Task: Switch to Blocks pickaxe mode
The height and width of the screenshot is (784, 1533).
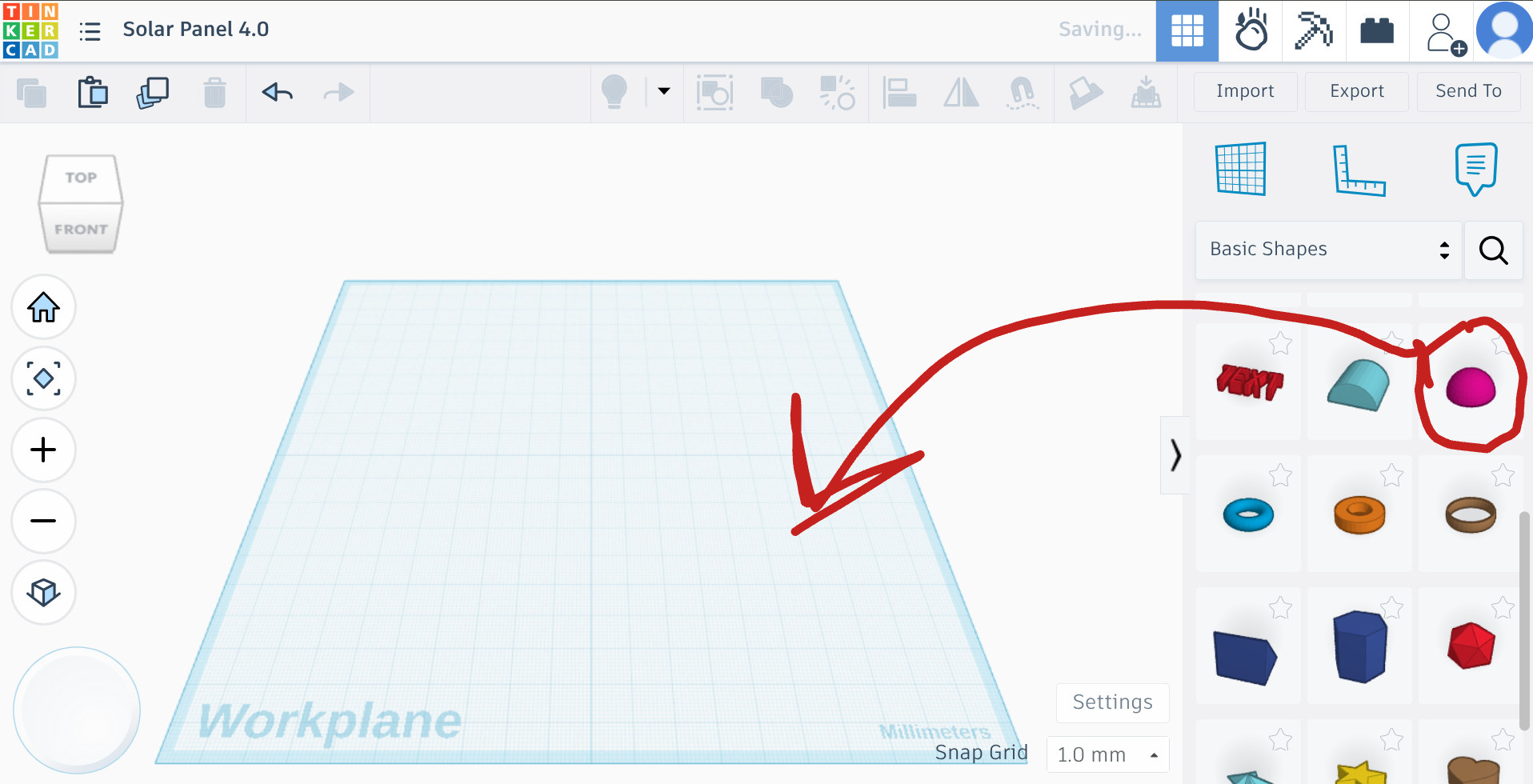Action: [x=1314, y=31]
